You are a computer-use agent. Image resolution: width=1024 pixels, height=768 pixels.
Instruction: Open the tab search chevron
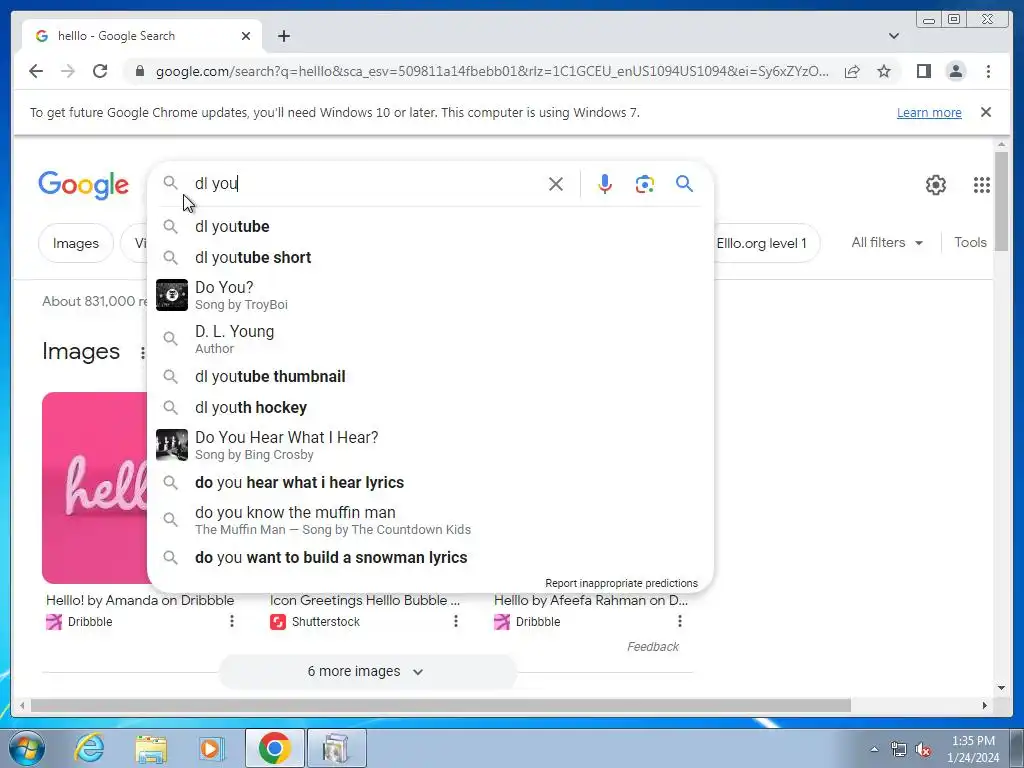pyautogui.click(x=894, y=36)
